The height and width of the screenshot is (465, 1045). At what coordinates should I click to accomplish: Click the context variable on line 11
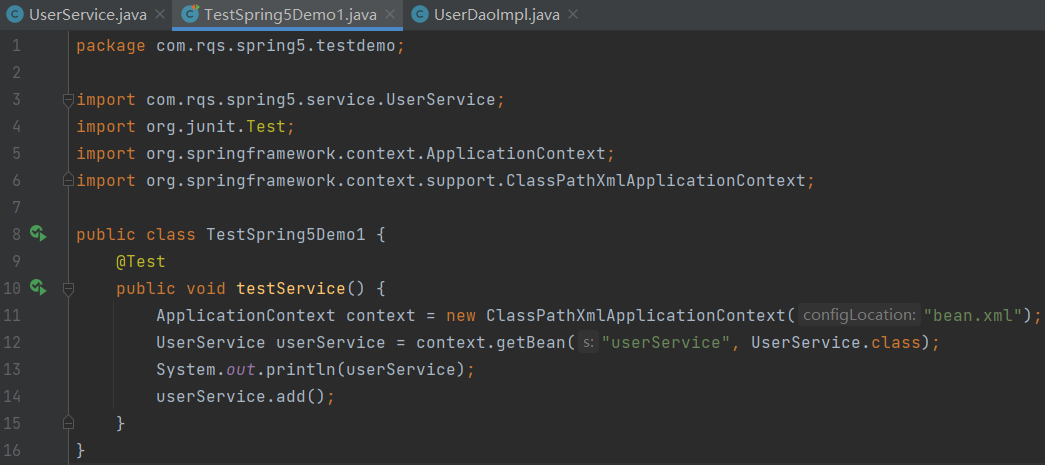tap(381, 315)
